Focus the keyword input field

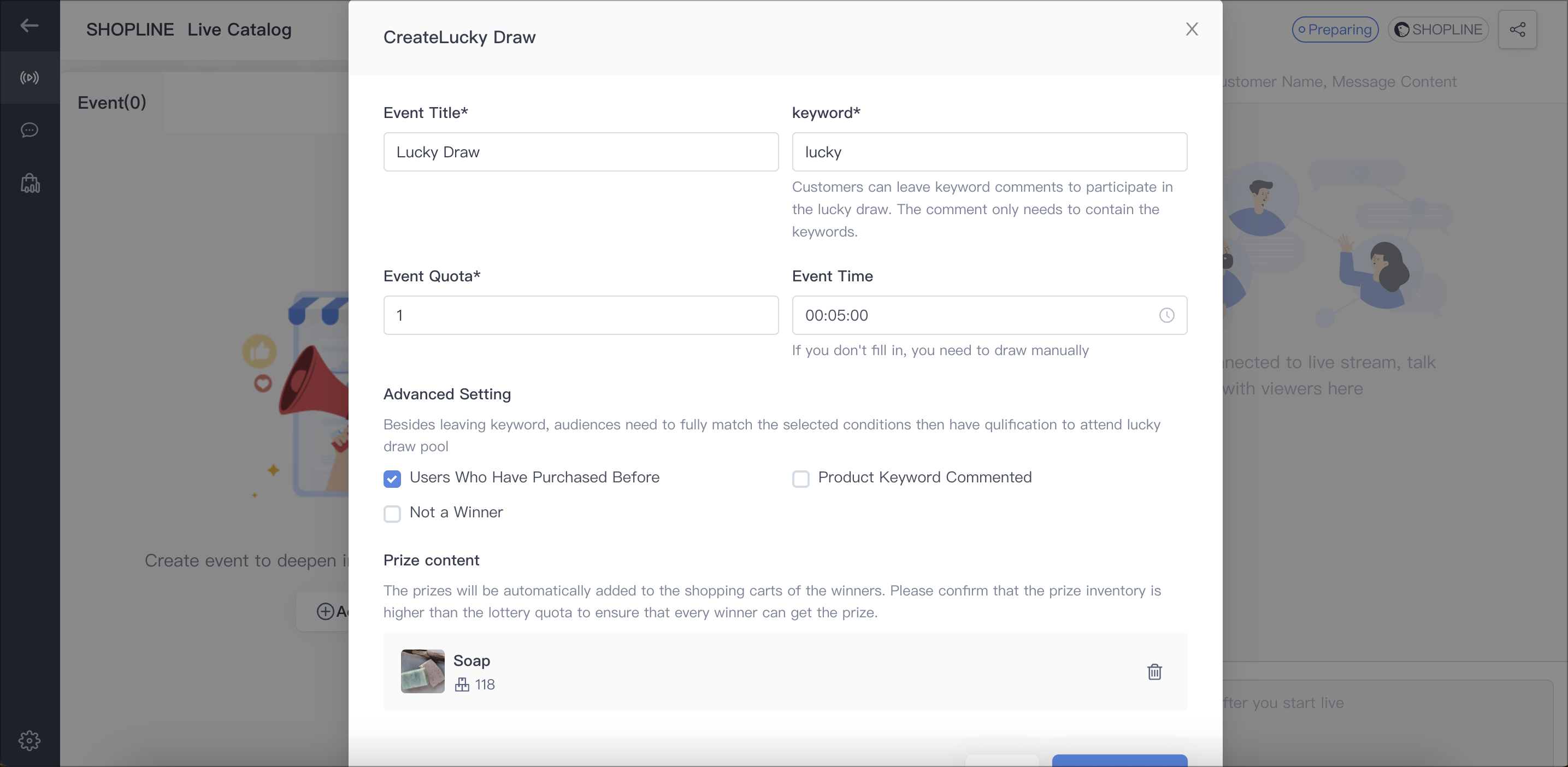click(x=989, y=151)
